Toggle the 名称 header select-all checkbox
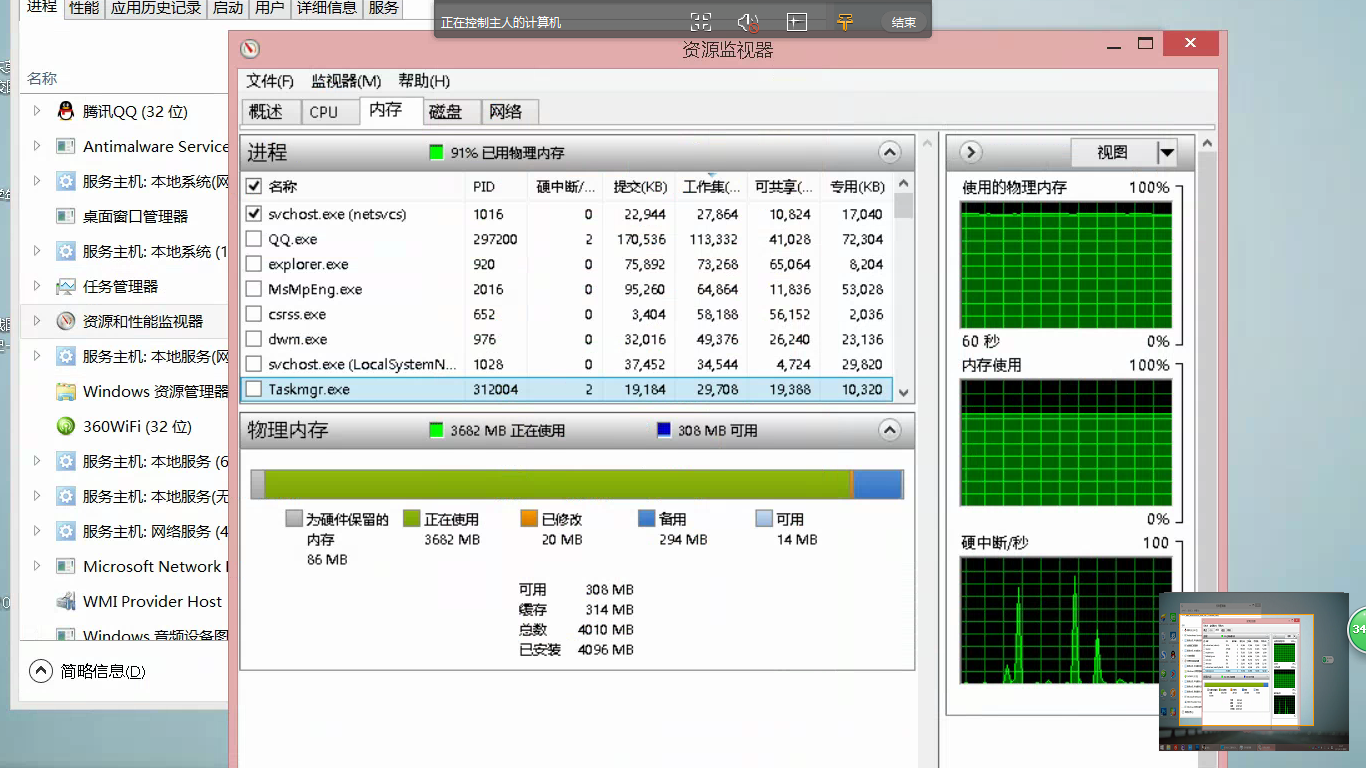The image size is (1366, 768). click(254, 186)
